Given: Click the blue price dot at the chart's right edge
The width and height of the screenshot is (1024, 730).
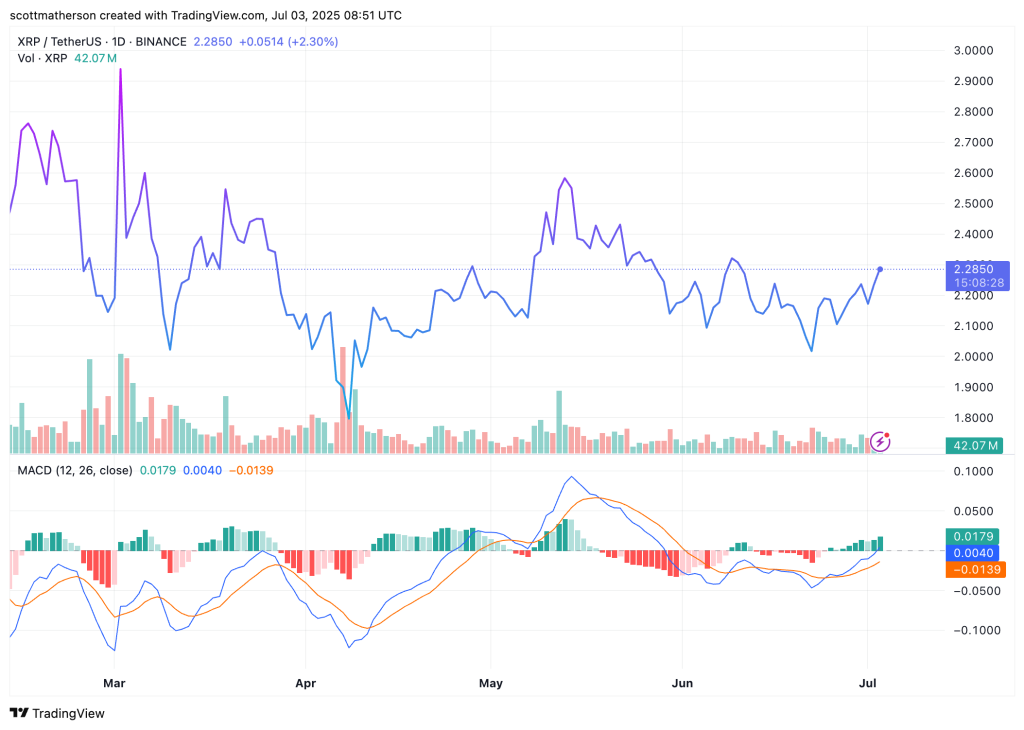Looking at the screenshot, I should pyautogui.click(x=879, y=269).
